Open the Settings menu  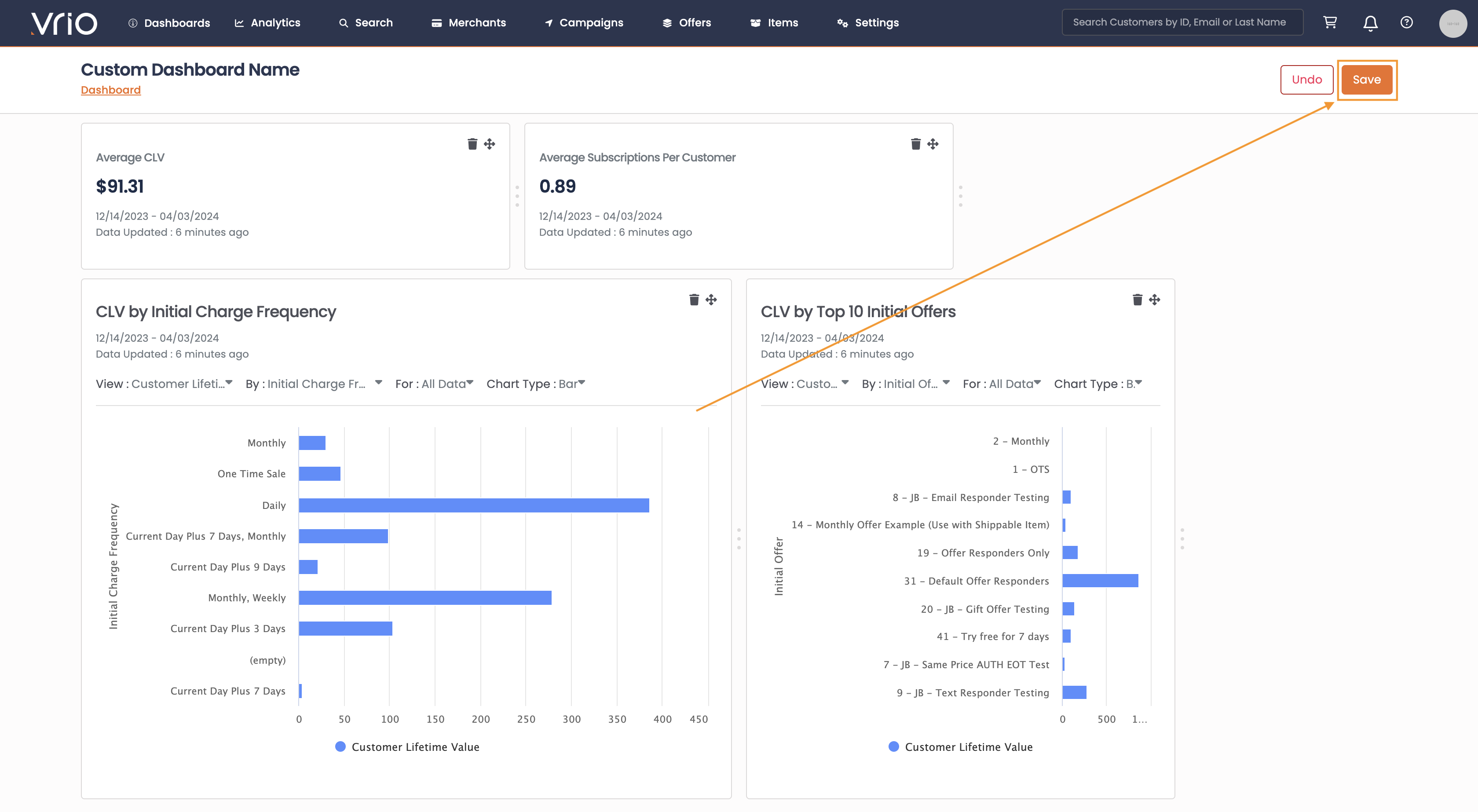click(868, 23)
